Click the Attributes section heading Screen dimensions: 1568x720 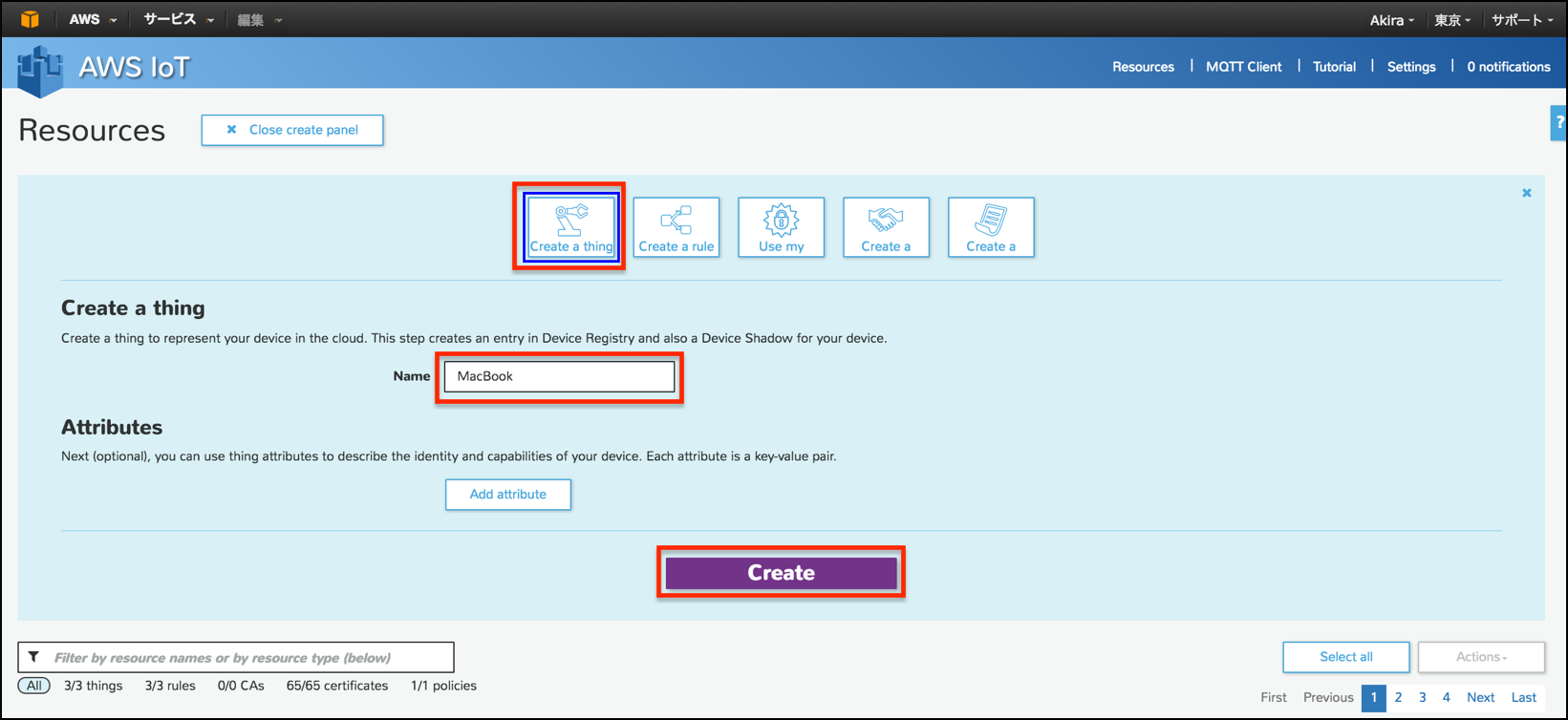112,427
